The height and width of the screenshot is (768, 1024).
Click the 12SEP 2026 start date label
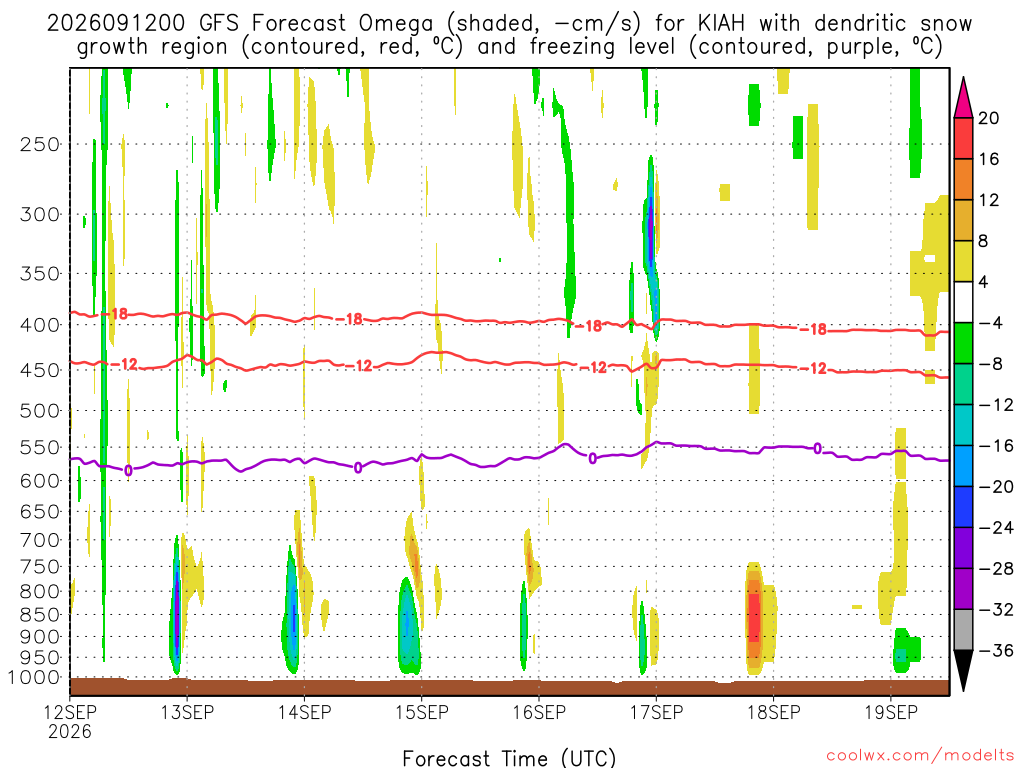click(x=70, y=721)
